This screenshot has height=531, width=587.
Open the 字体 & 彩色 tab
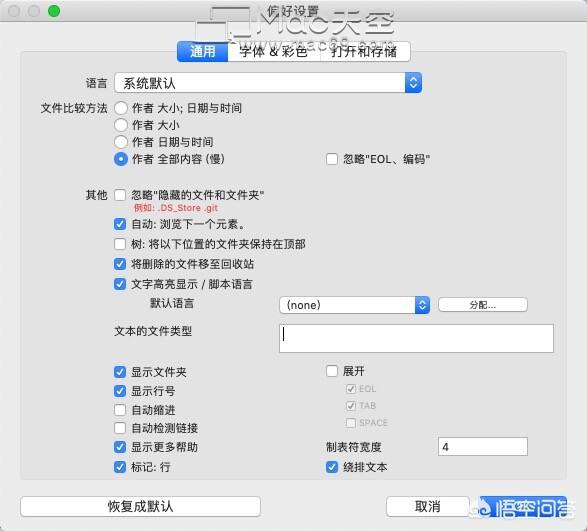[x=274, y=51]
